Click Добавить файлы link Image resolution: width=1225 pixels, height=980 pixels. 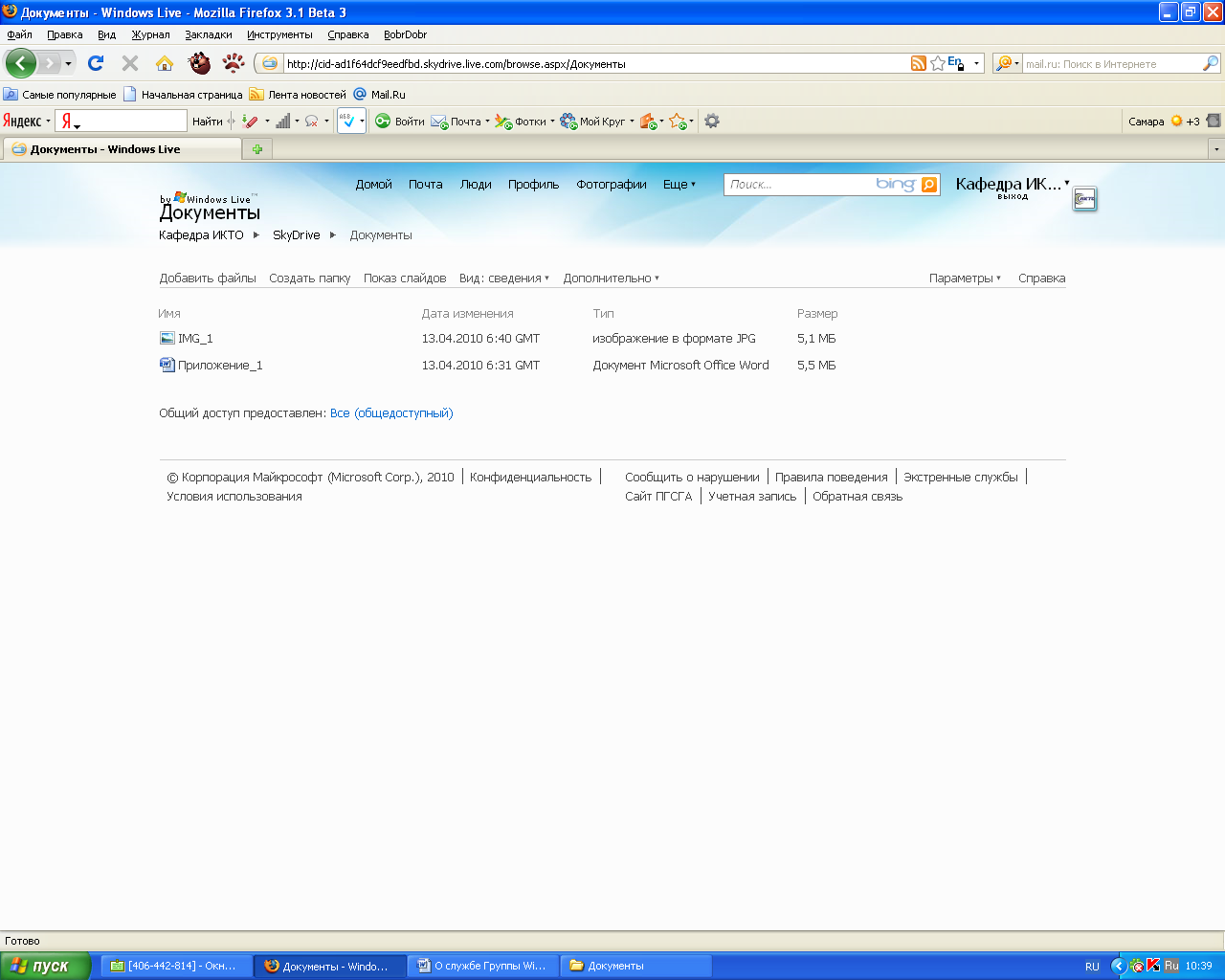[x=208, y=278]
